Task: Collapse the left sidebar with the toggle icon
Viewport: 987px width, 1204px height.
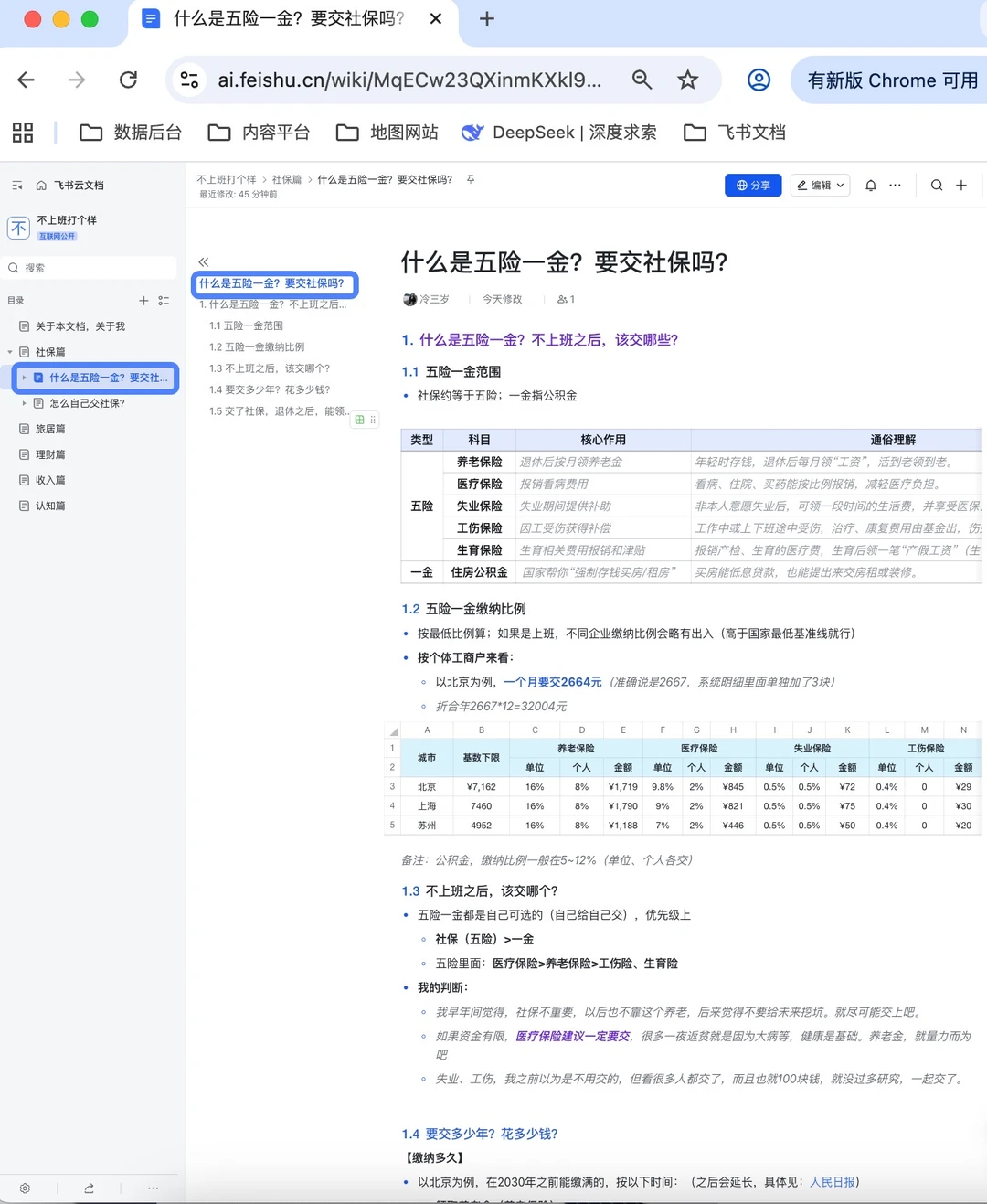Action: (16, 186)
